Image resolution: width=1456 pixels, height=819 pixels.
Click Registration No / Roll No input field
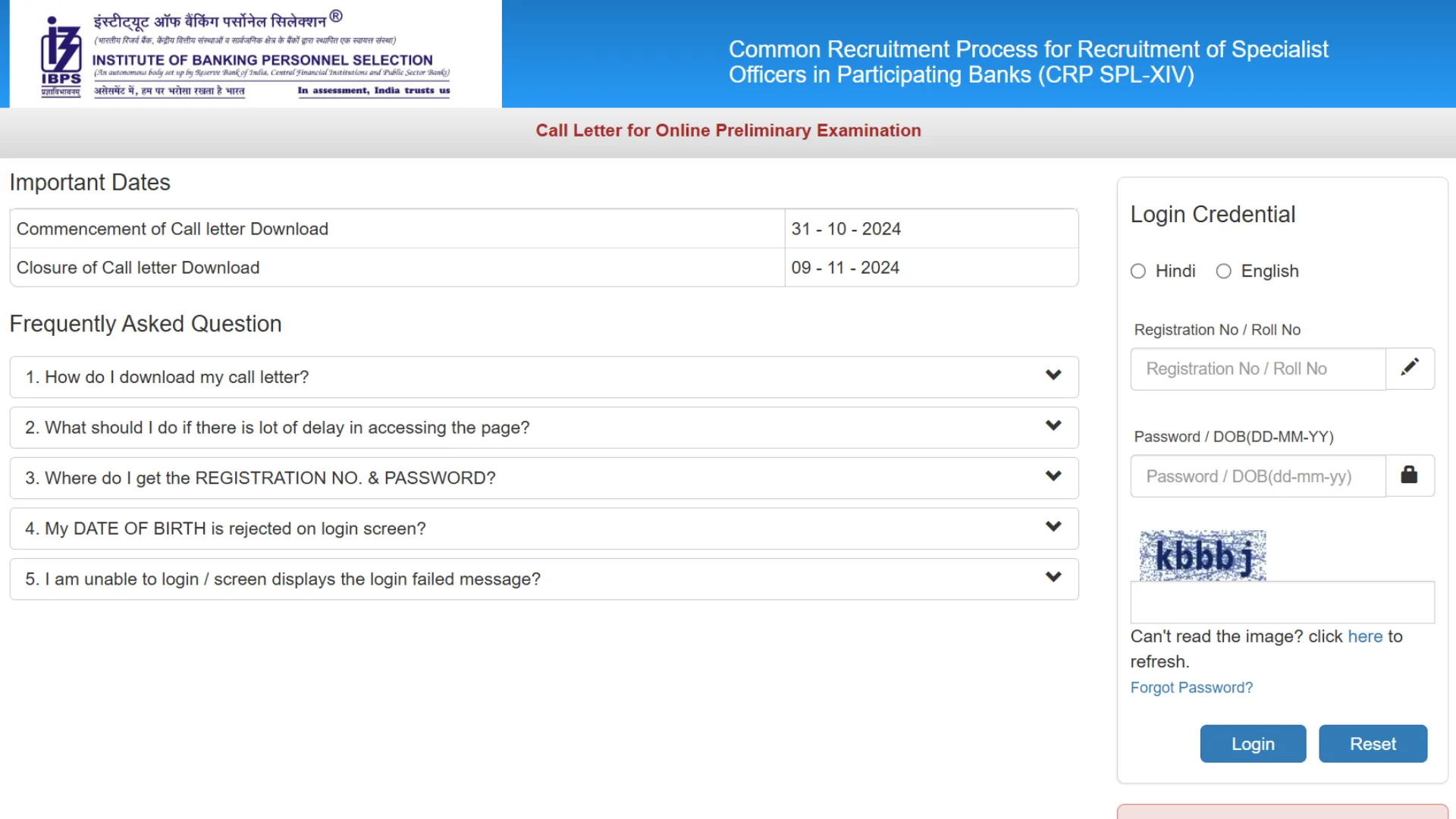pos(1258,368)
